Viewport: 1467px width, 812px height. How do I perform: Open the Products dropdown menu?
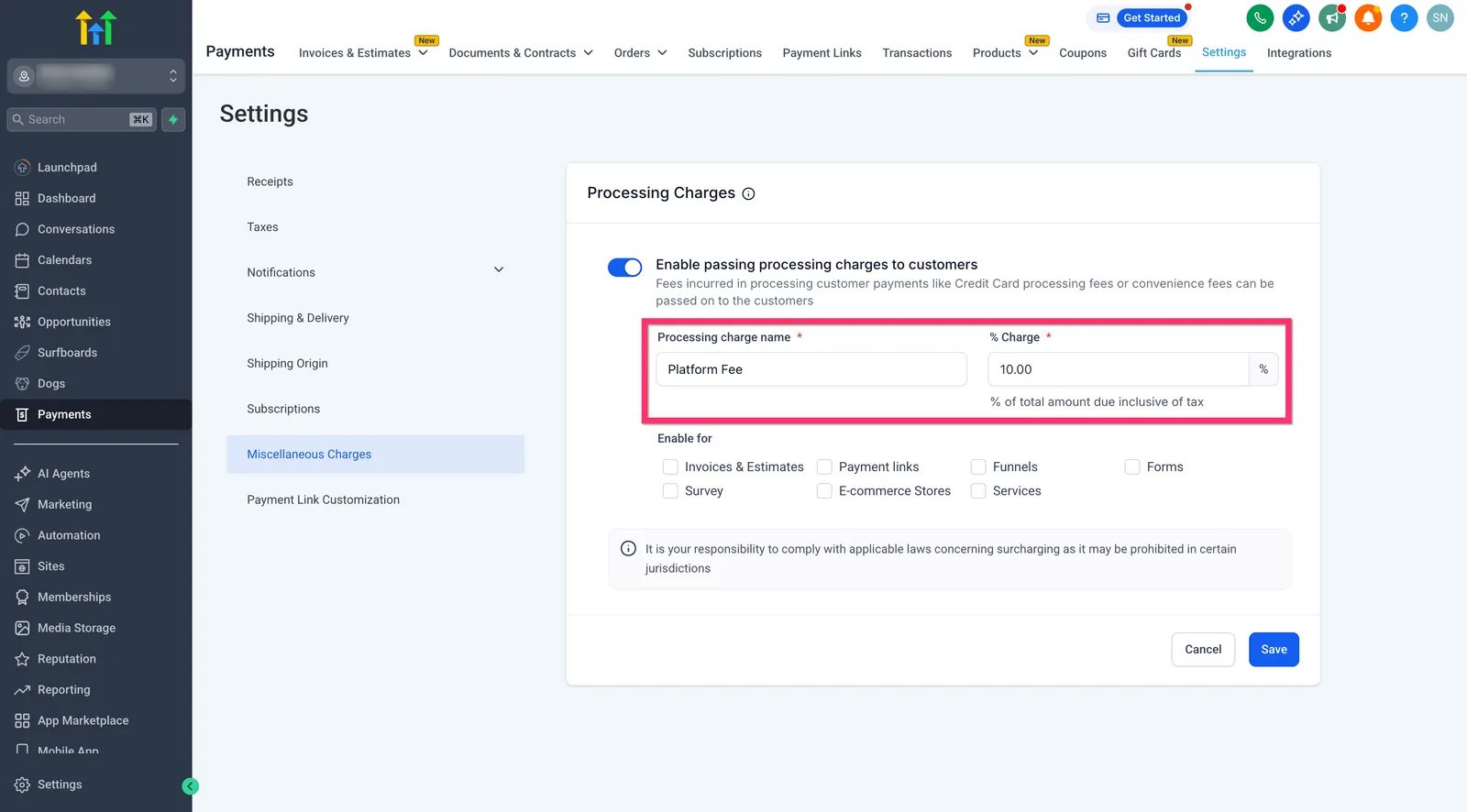tap(1005, 53)
